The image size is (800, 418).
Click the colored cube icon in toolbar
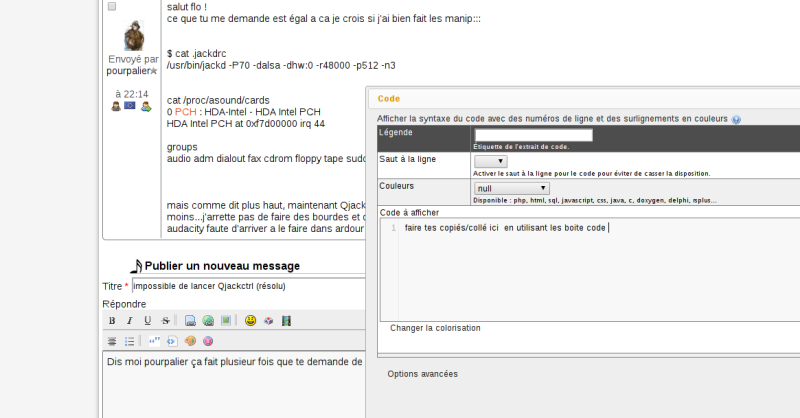point(268,321)
